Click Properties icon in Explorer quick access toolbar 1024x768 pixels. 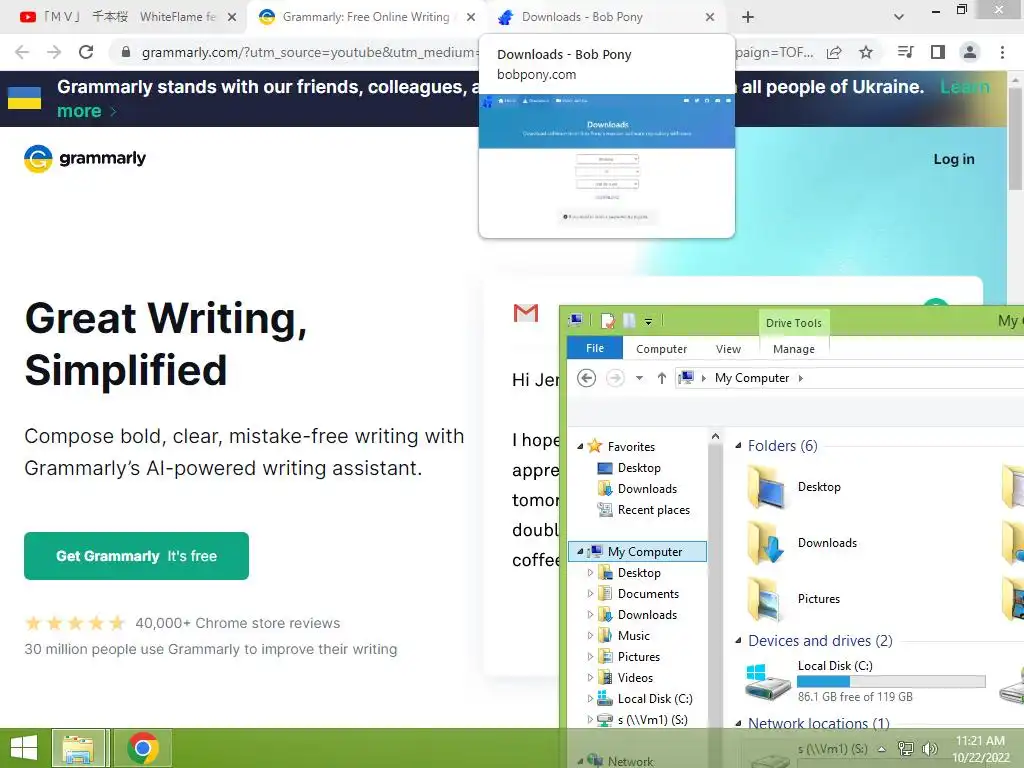tap(608, 321)
